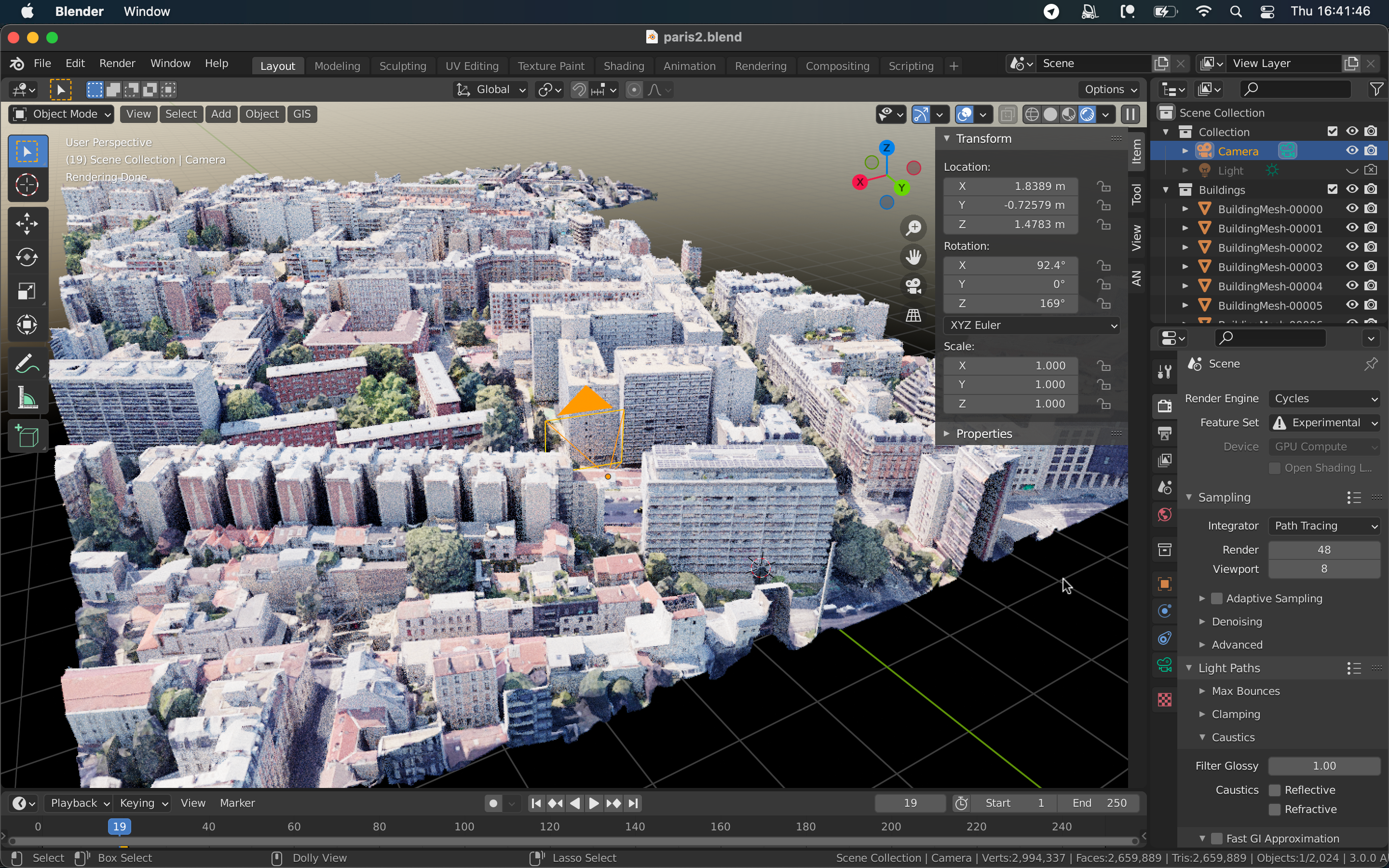Switch to the Shading workspace tab
This screenshot has width=1389, height=868.
point(623,66)
